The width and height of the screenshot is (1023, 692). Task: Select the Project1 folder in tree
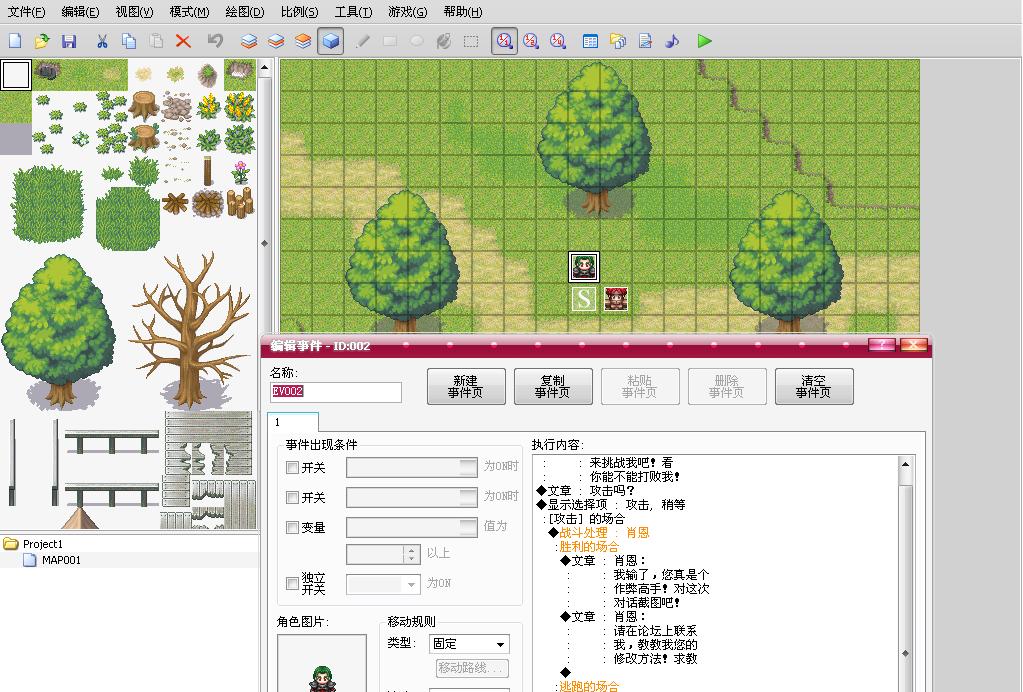point(42,544)
